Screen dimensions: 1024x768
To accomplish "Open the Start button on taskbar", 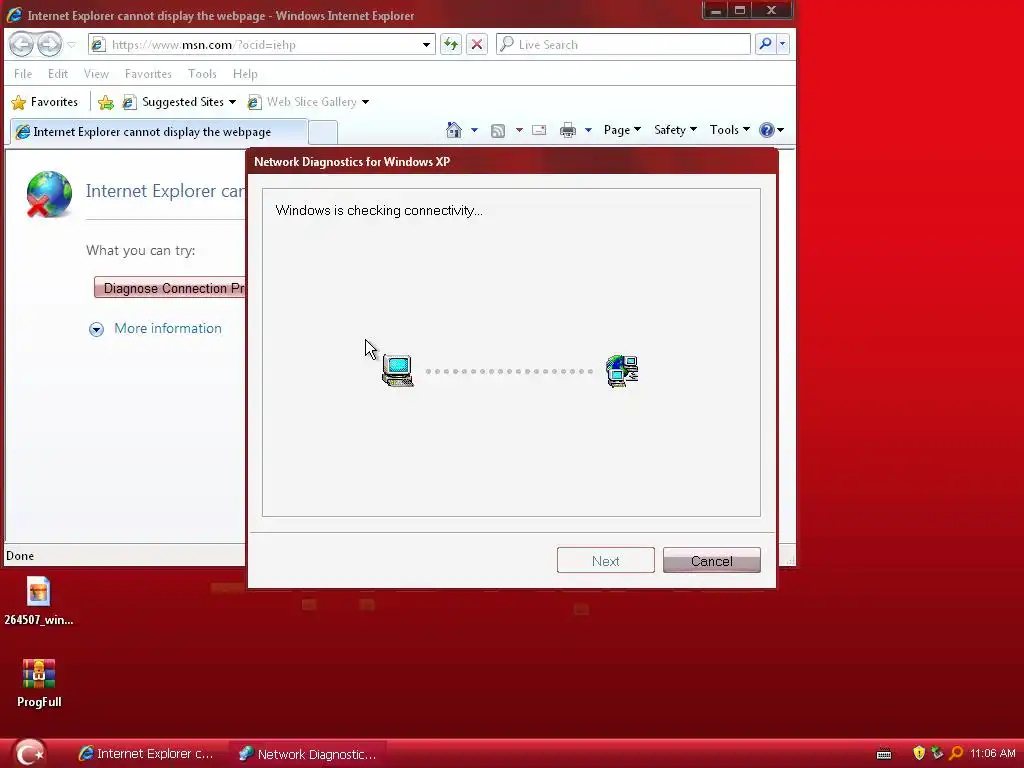I will (29, 753).
